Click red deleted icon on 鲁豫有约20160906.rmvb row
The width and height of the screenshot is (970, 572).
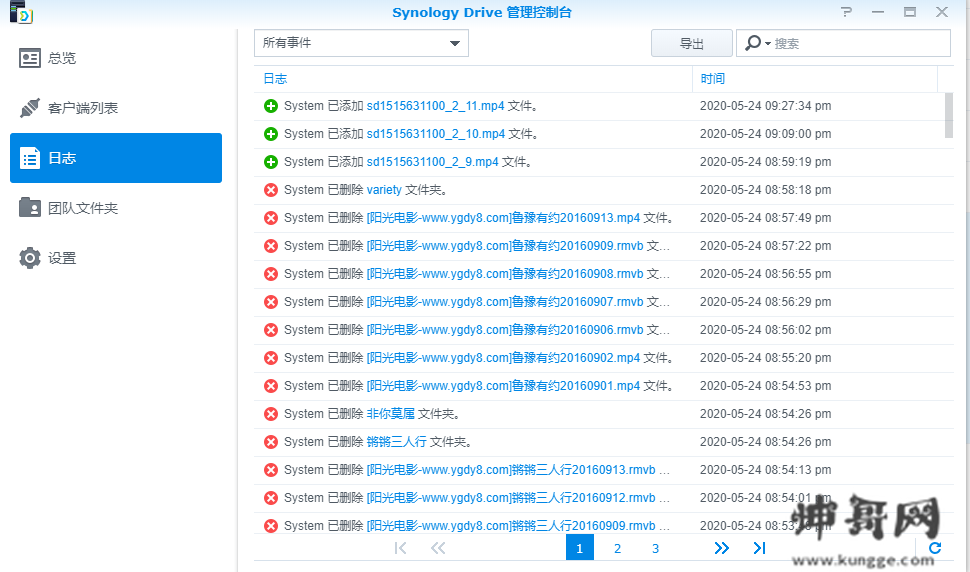[x=271, y=330]
